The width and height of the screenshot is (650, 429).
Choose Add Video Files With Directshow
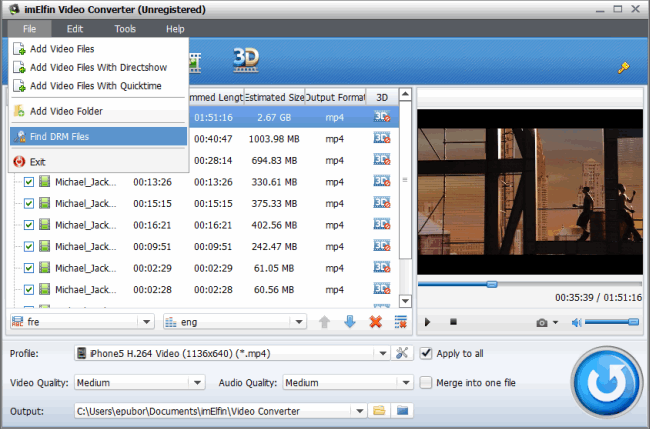[99, 67]
